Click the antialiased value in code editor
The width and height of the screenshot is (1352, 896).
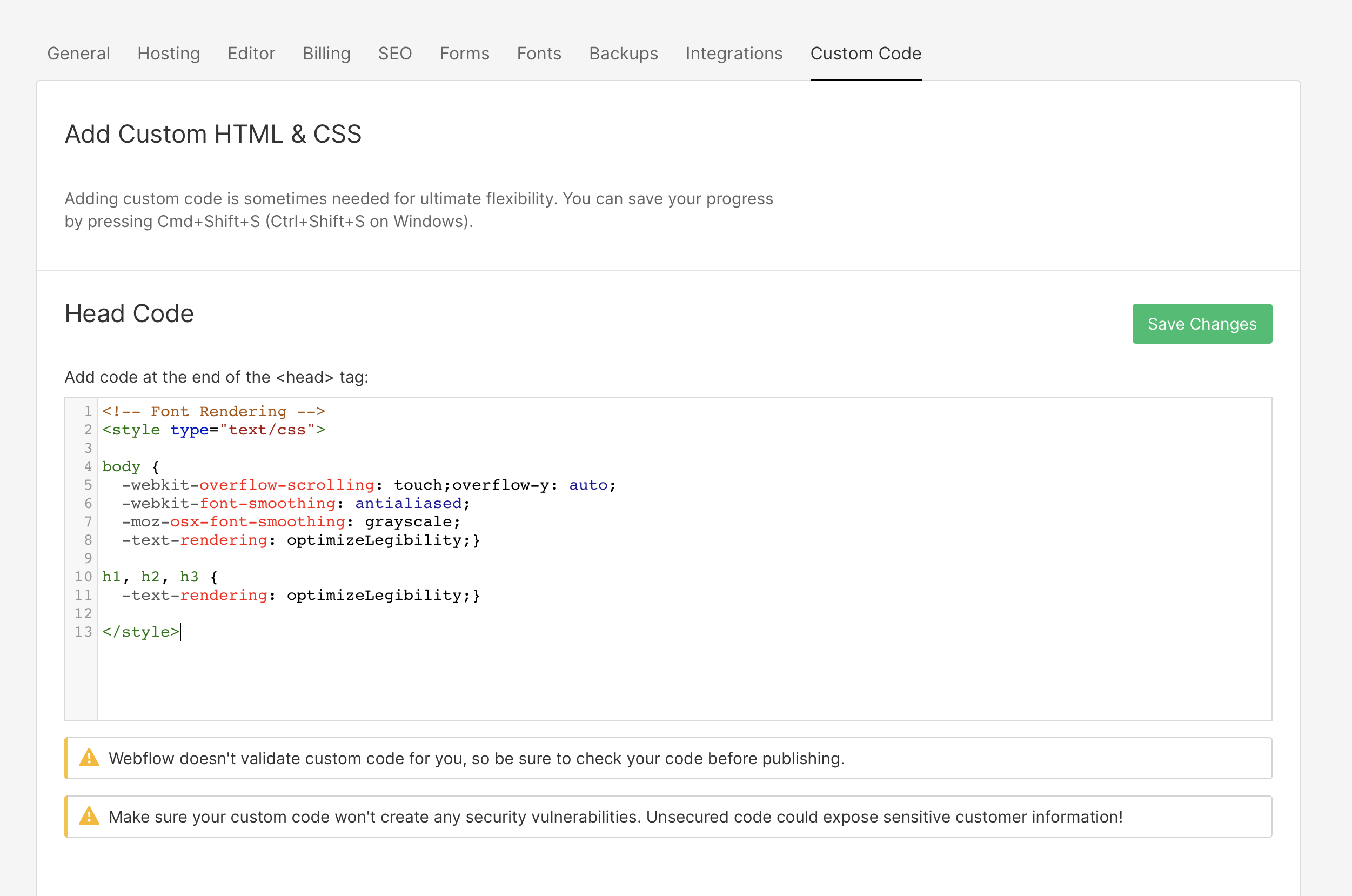click(x=408, y=504)
